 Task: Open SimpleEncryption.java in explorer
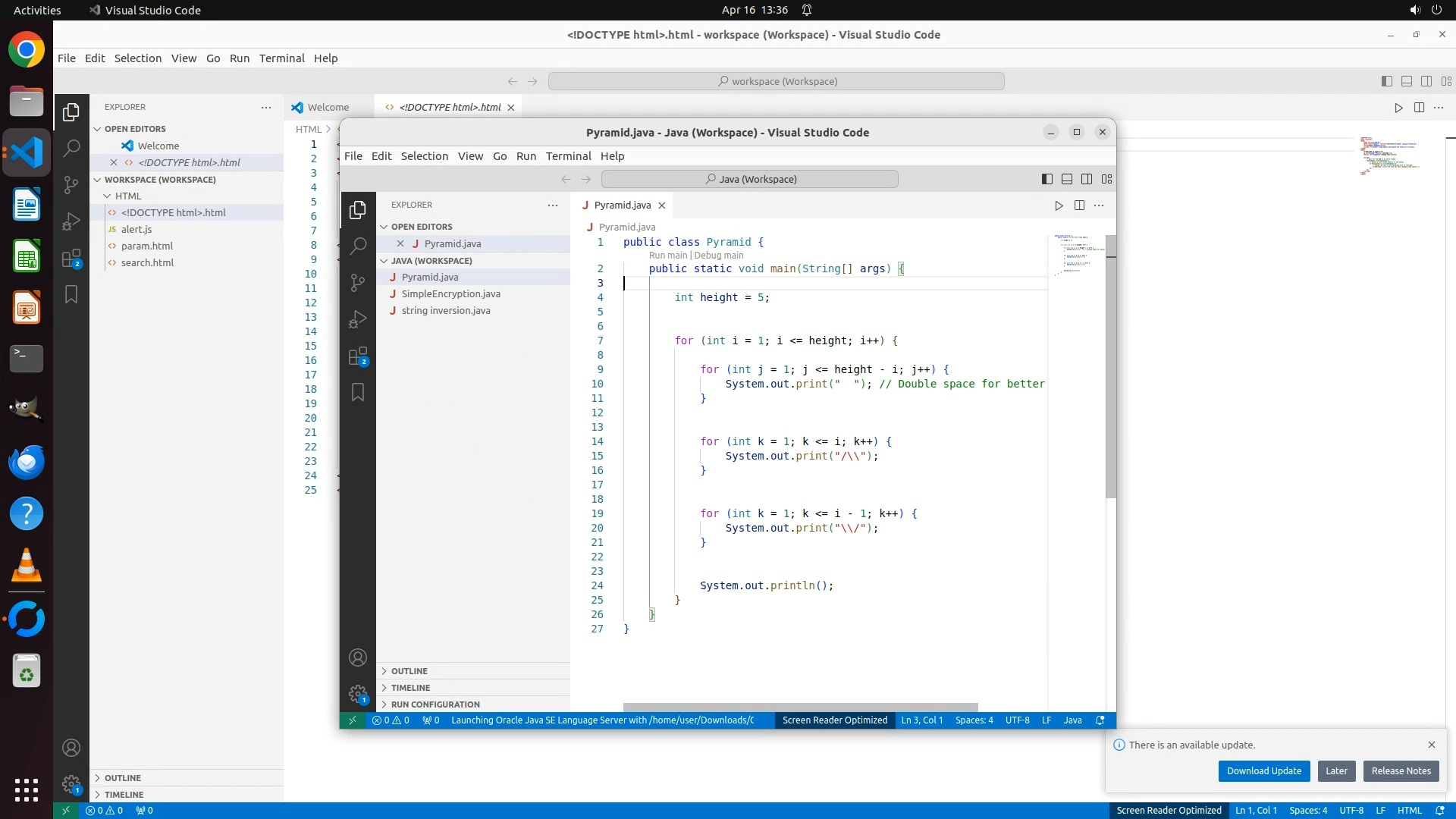click(x=450, y=294)
